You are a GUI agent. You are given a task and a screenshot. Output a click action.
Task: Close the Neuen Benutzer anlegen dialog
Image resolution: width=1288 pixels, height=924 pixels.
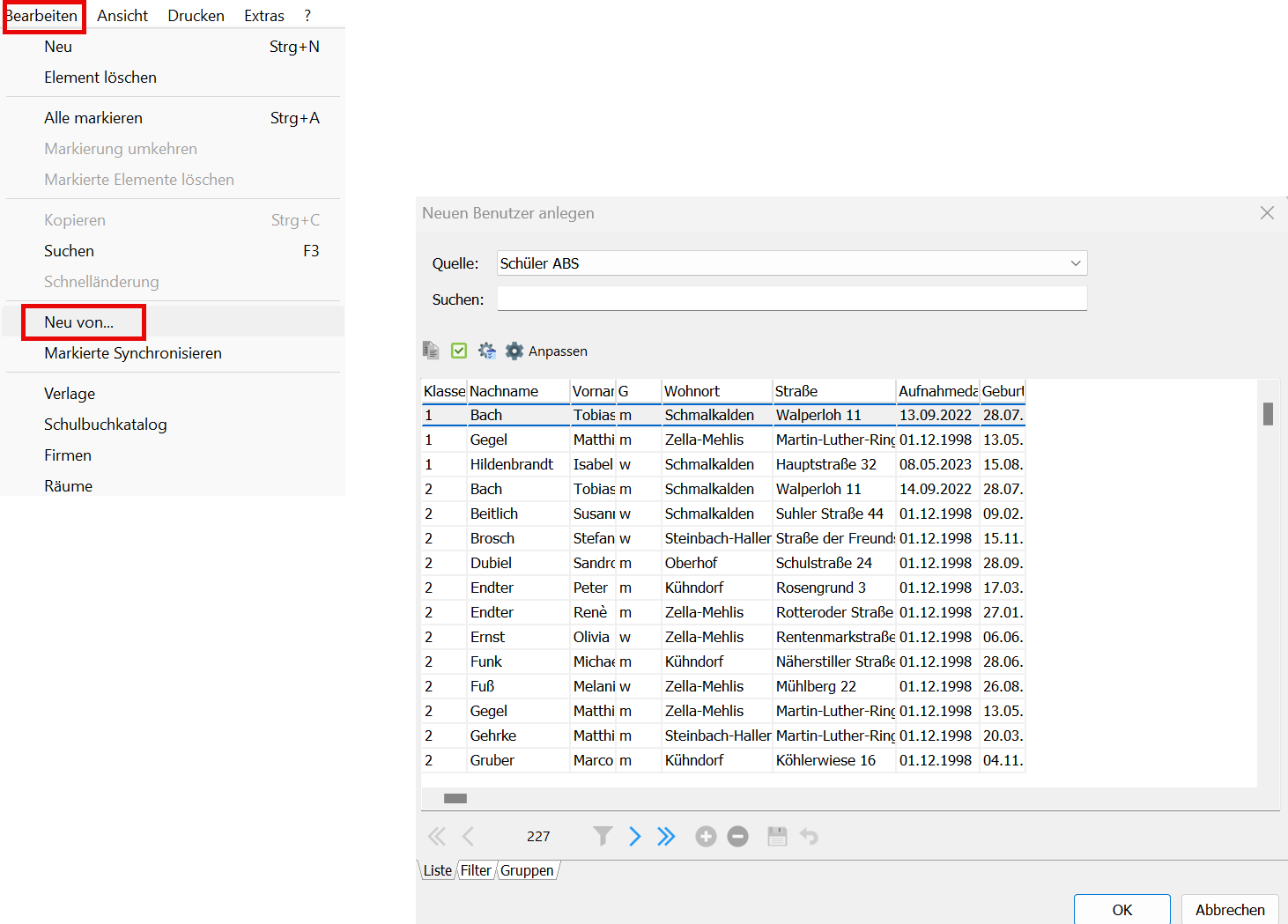[1267, 213]
